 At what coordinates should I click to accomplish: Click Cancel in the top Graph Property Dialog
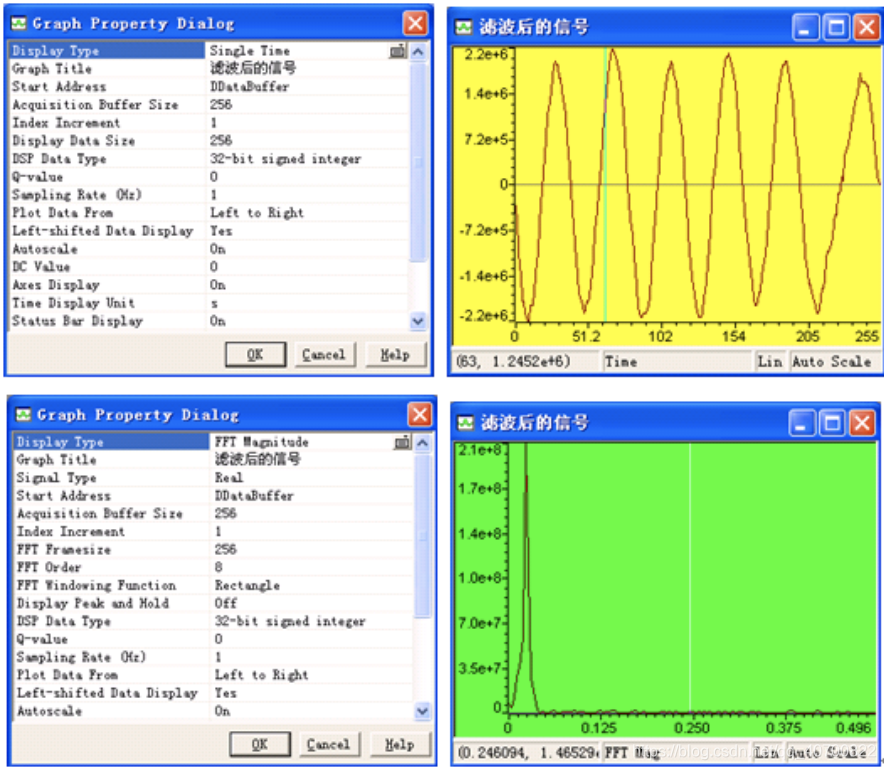(x=324, y=354)
